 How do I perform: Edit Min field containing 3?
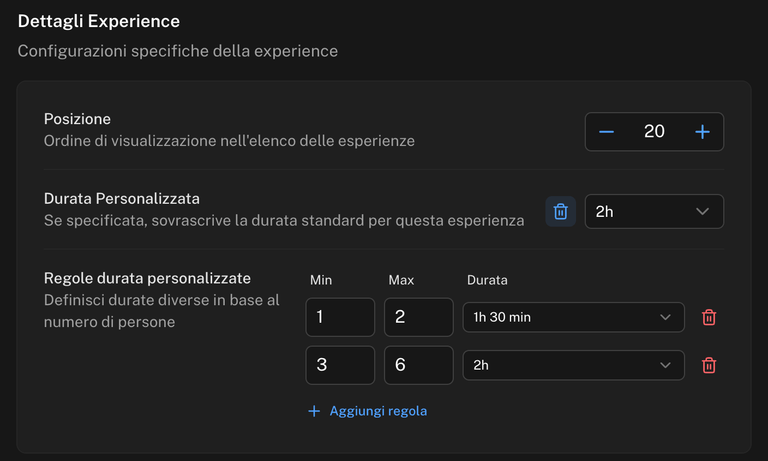click(340, 365)
